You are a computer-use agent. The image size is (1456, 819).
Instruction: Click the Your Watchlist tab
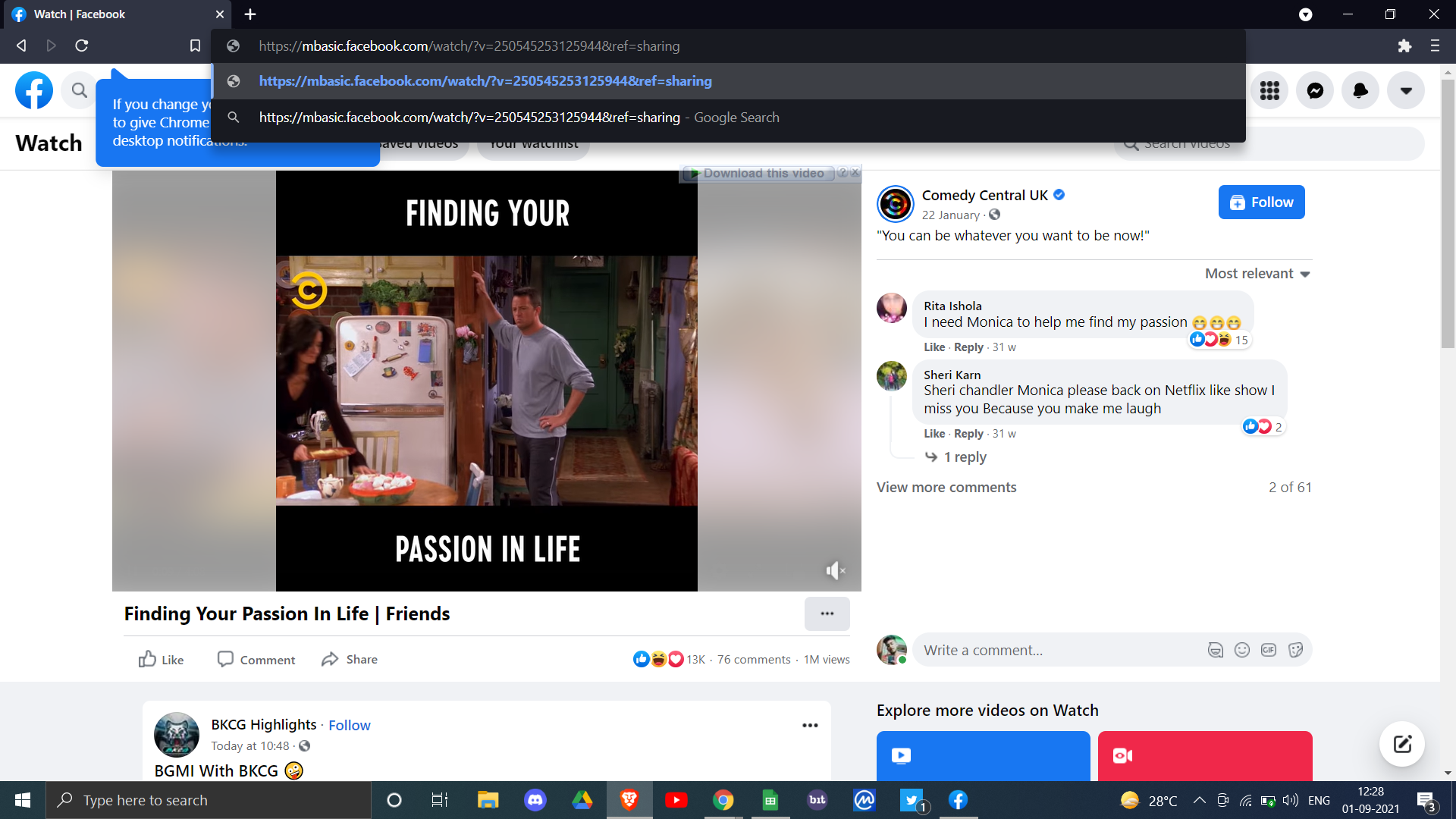tap(533, 143)
